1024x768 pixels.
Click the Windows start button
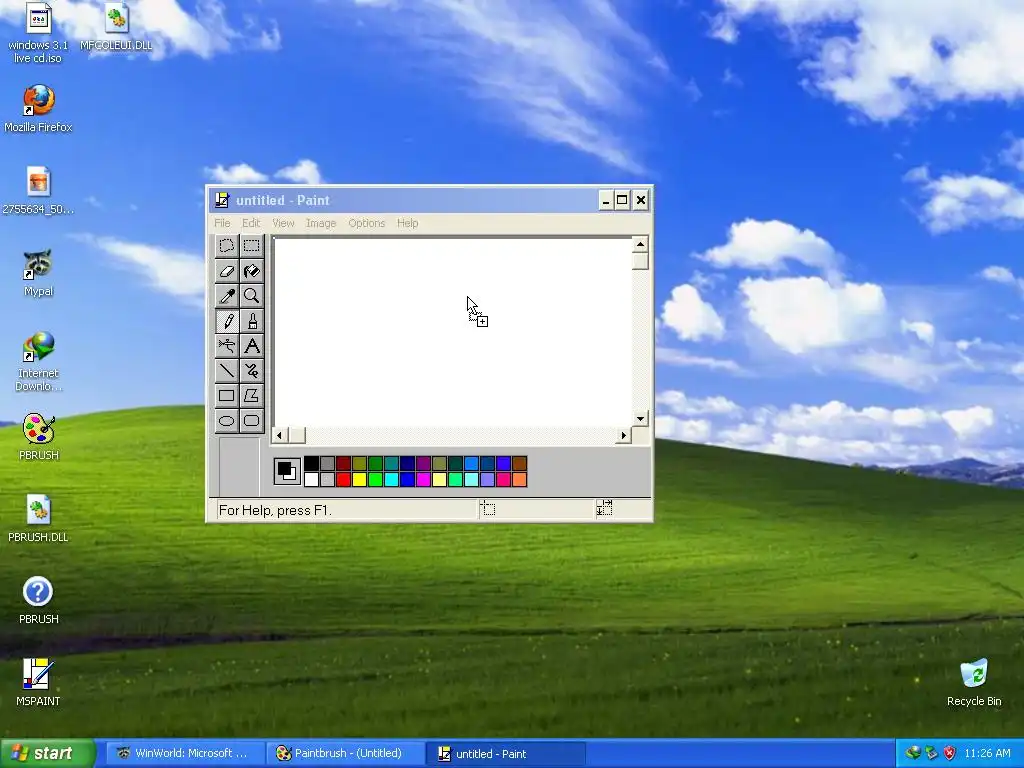point(47,753)
